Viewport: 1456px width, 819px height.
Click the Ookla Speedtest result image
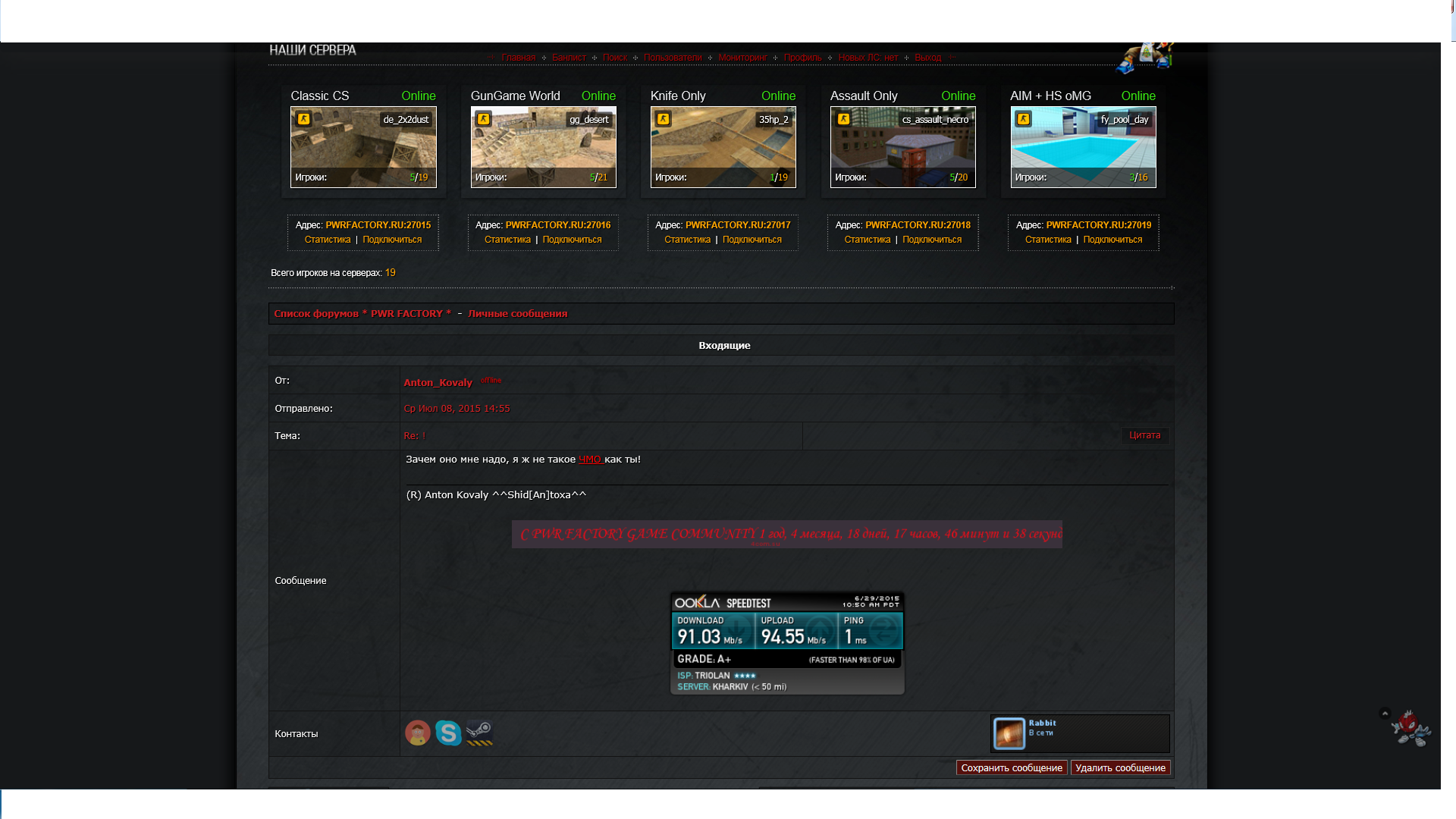787,643
